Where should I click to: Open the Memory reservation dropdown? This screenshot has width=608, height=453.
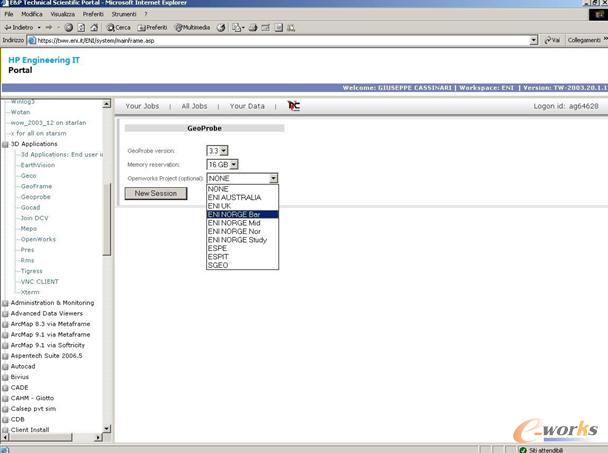(x=234, y=164)
